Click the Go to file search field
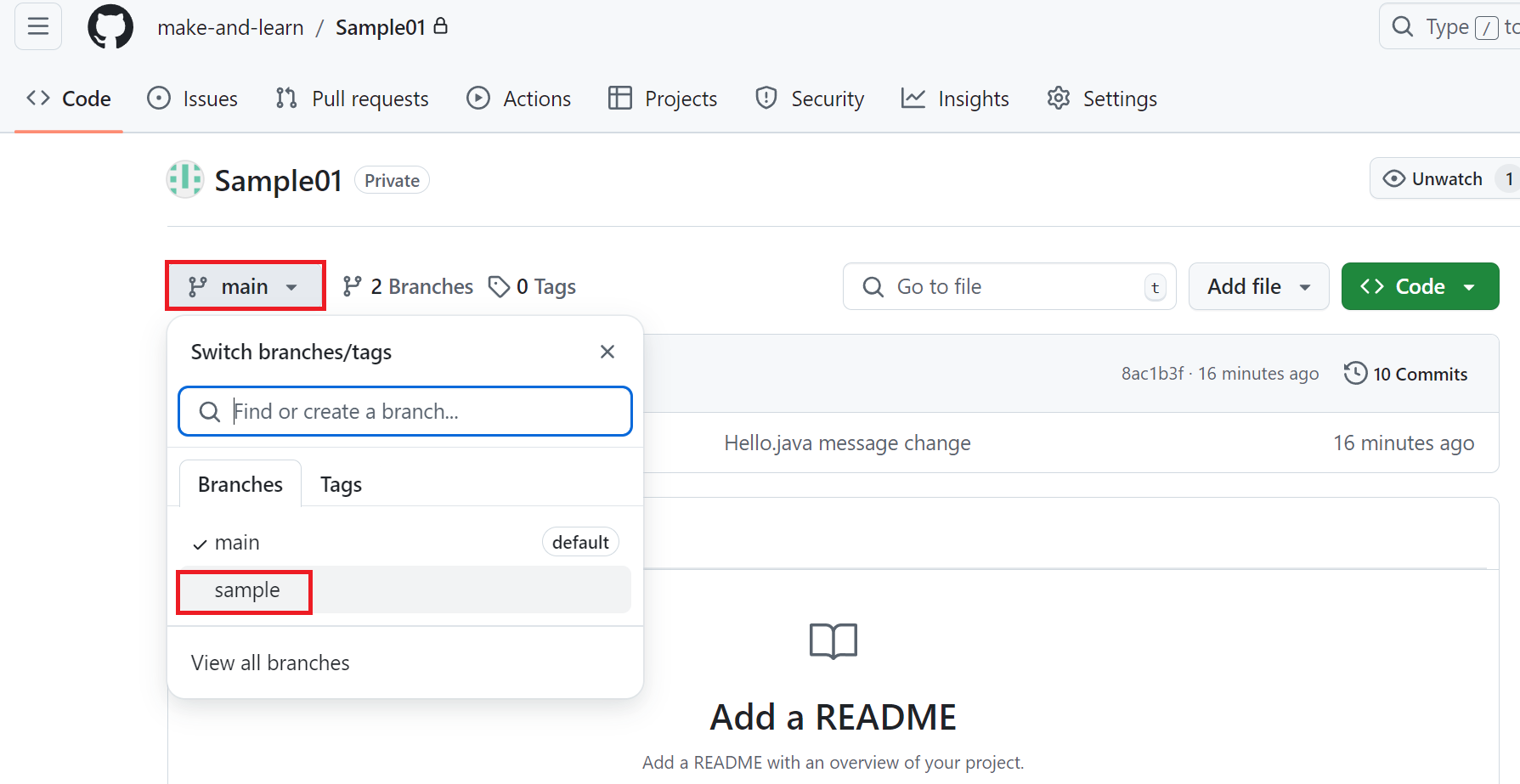The height and width of the screenshot is (784, 1520). (1009, 286)
